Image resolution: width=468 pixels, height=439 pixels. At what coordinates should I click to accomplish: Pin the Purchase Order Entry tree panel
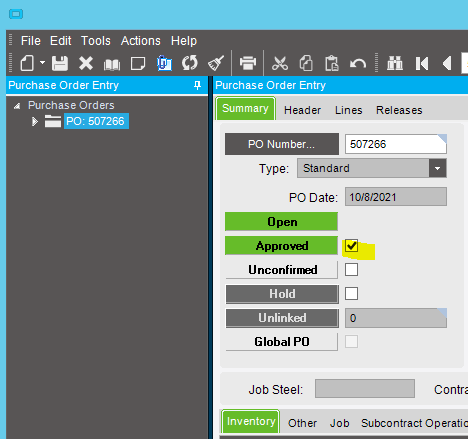point(197,85)
